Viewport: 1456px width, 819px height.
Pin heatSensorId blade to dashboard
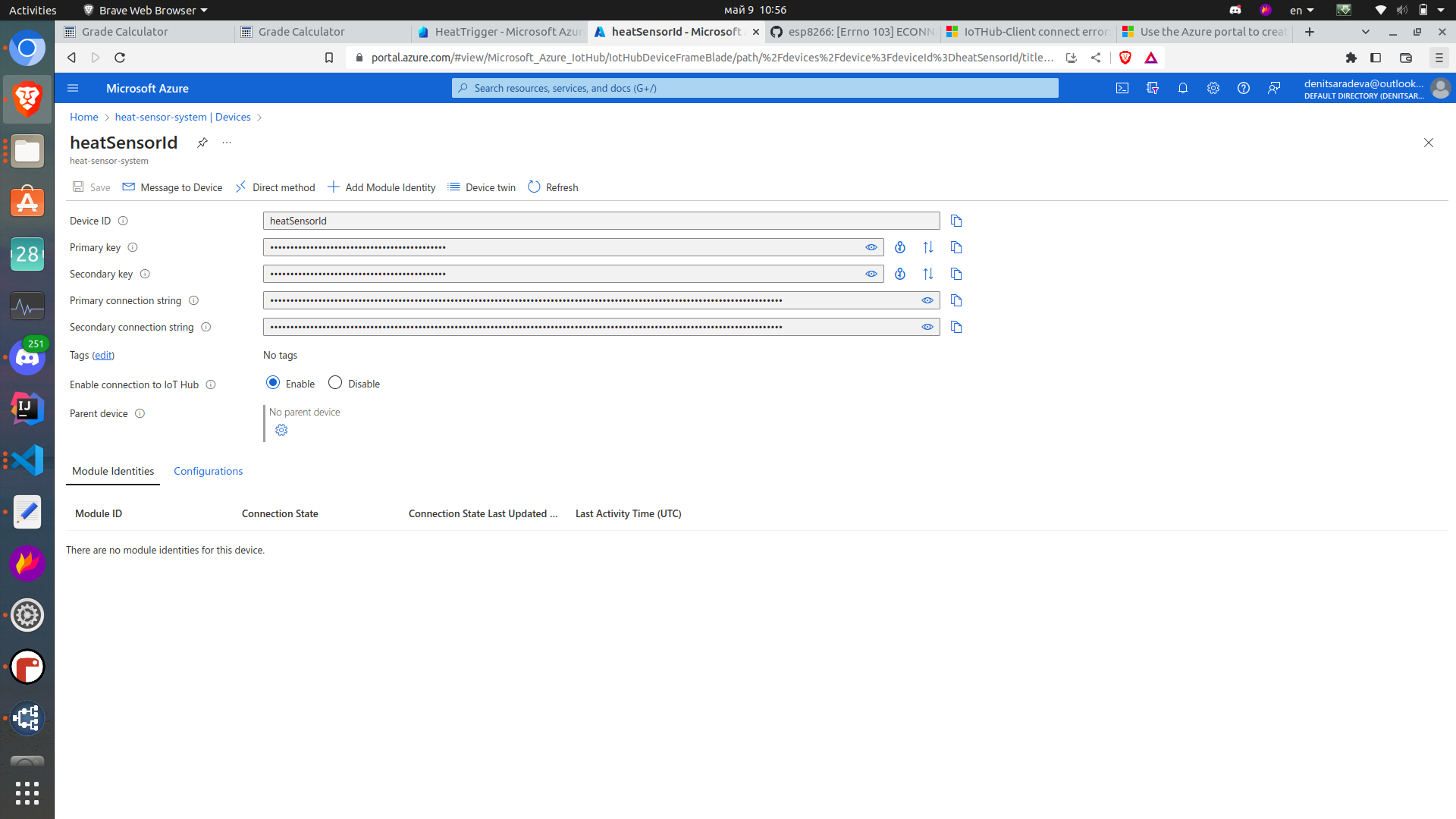pos(202,143)
